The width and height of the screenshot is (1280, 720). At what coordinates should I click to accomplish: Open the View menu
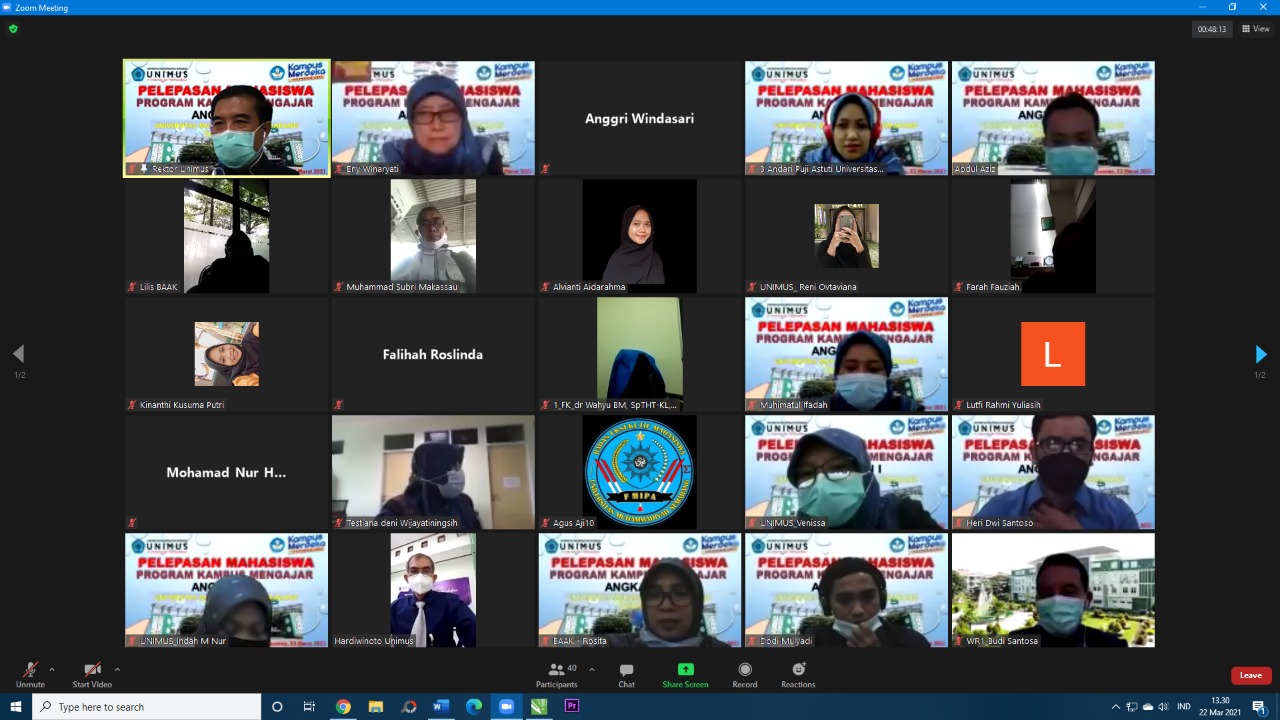(1255, 28)
